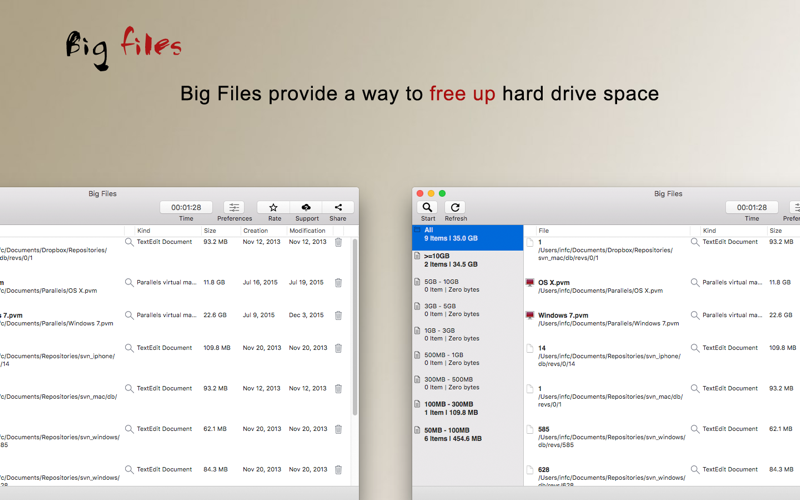Click the Rate star icon
Screen dimensions: 800x500
coord(273,207)
